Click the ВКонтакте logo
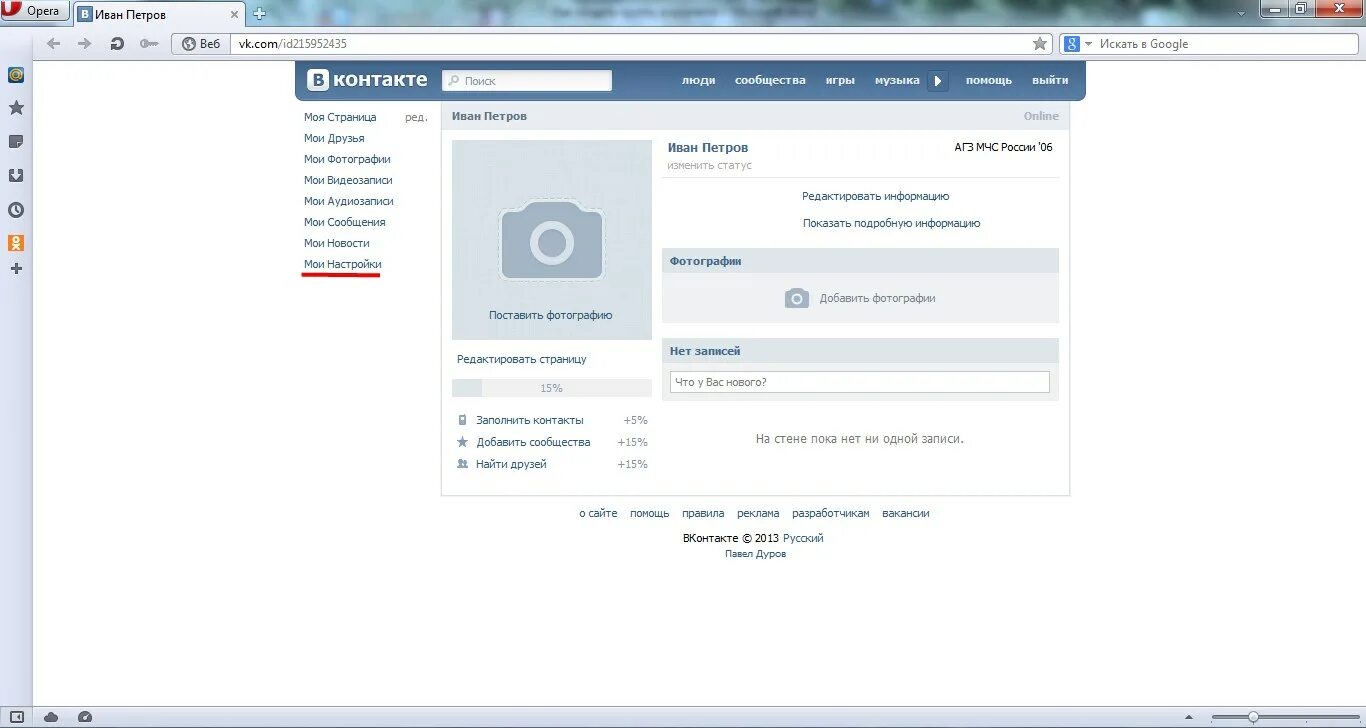This screenshot has height=728, width=1366. pos(367,80)
